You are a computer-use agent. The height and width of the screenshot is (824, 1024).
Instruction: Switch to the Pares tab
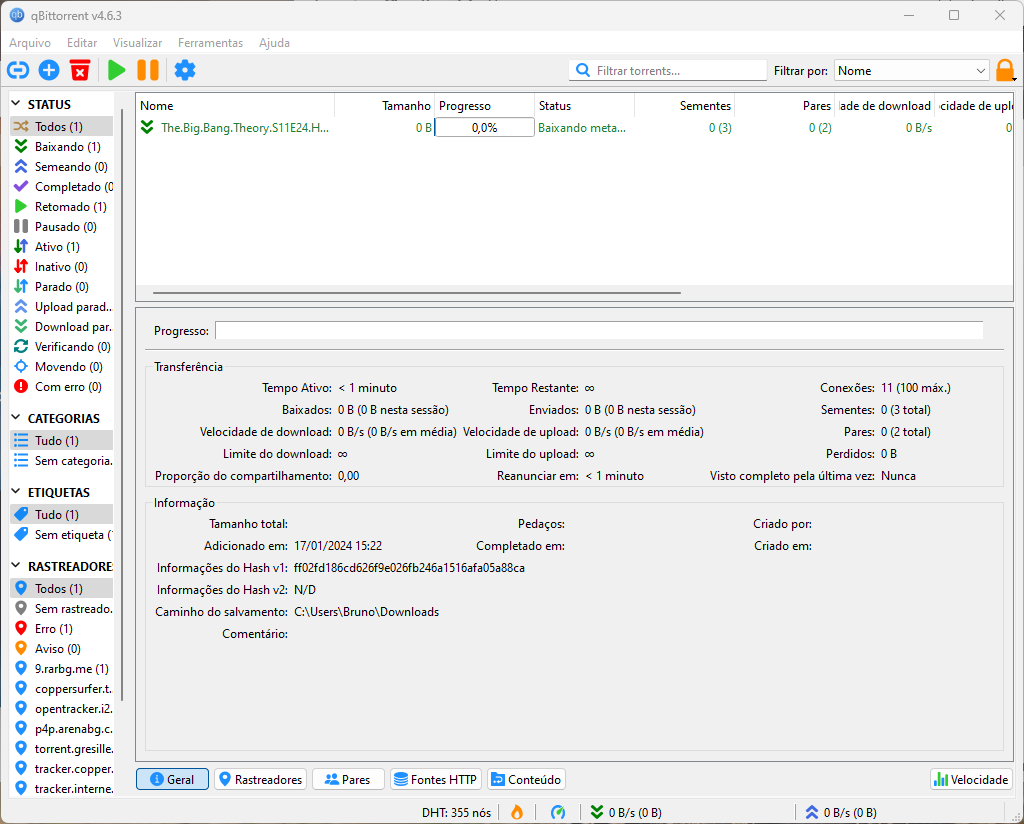click(348, 779)
